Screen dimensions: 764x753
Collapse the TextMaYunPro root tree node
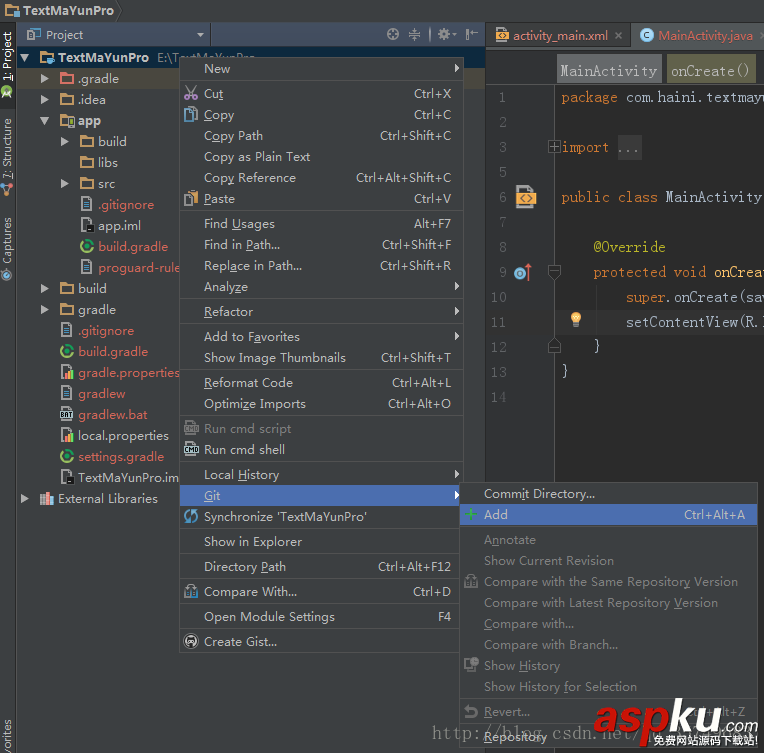(x=24, y=58)
